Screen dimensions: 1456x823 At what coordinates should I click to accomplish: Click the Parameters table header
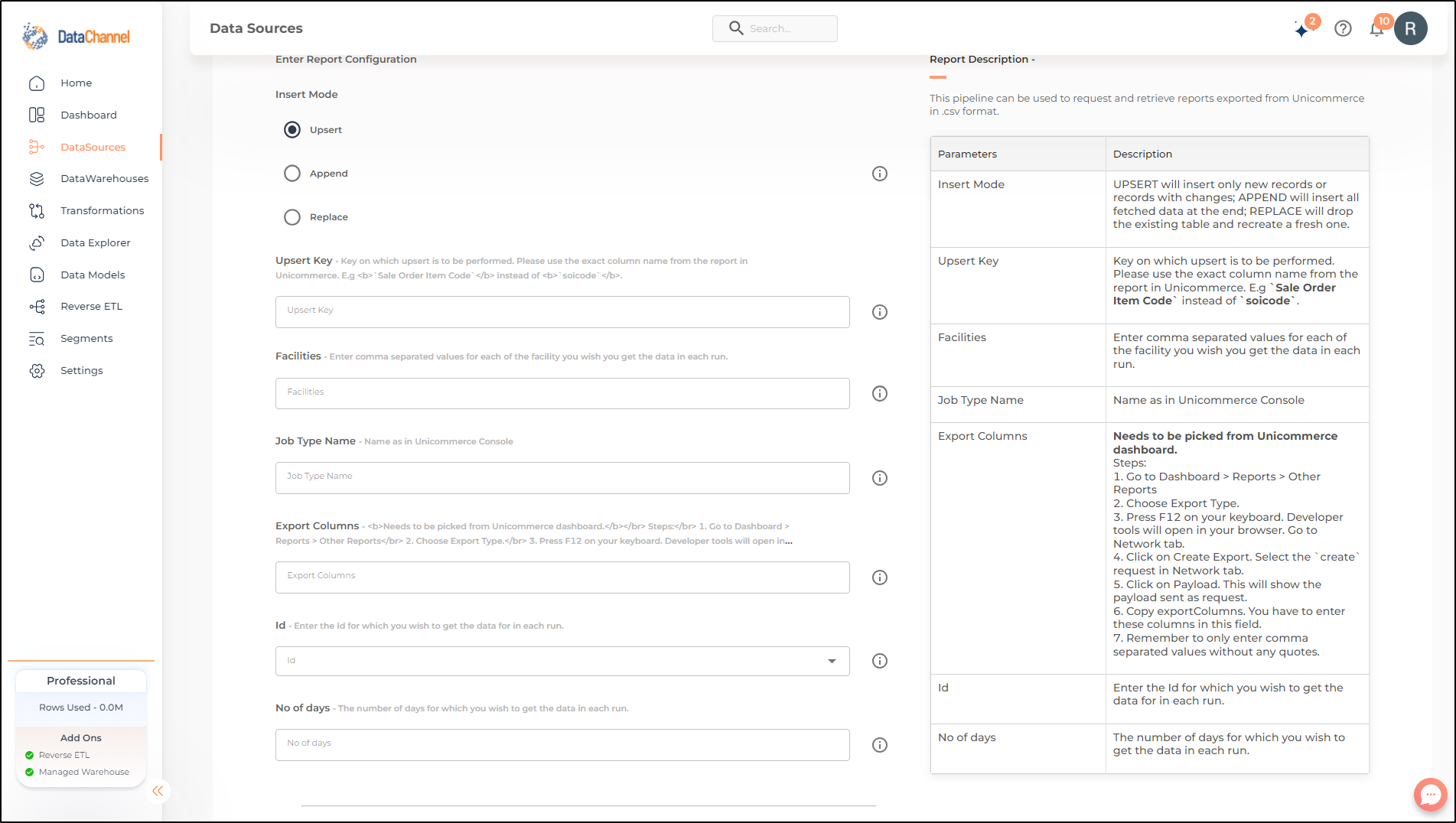[967, 154]
